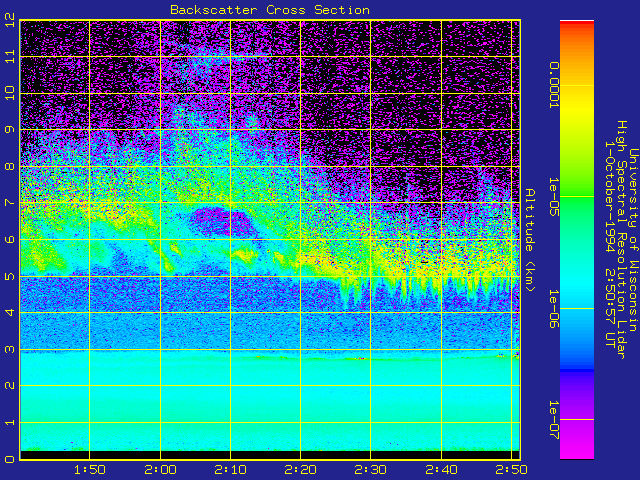Click the 'Backscatter Cross Section' title
The height and width of the screenshot is (480, 640).
point(270,10)
